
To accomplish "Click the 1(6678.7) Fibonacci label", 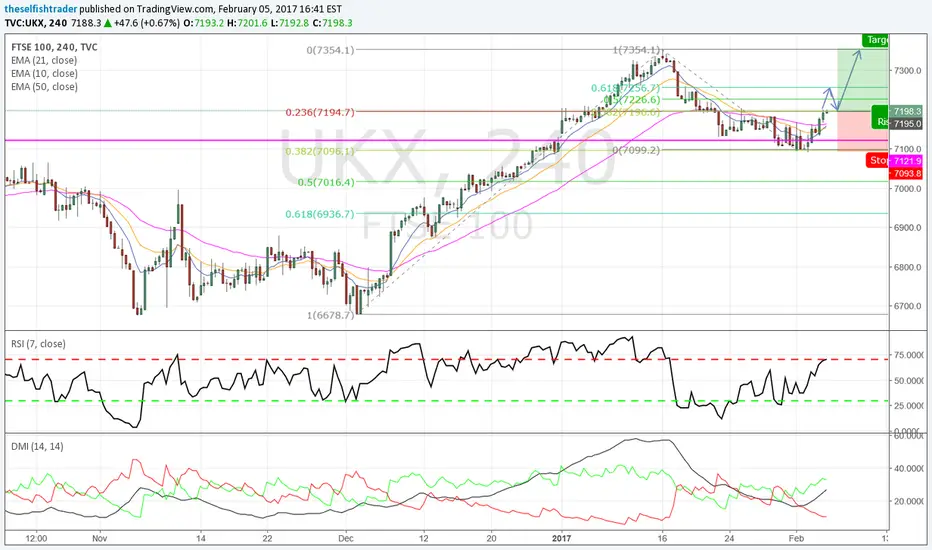I will pos(330,315).
